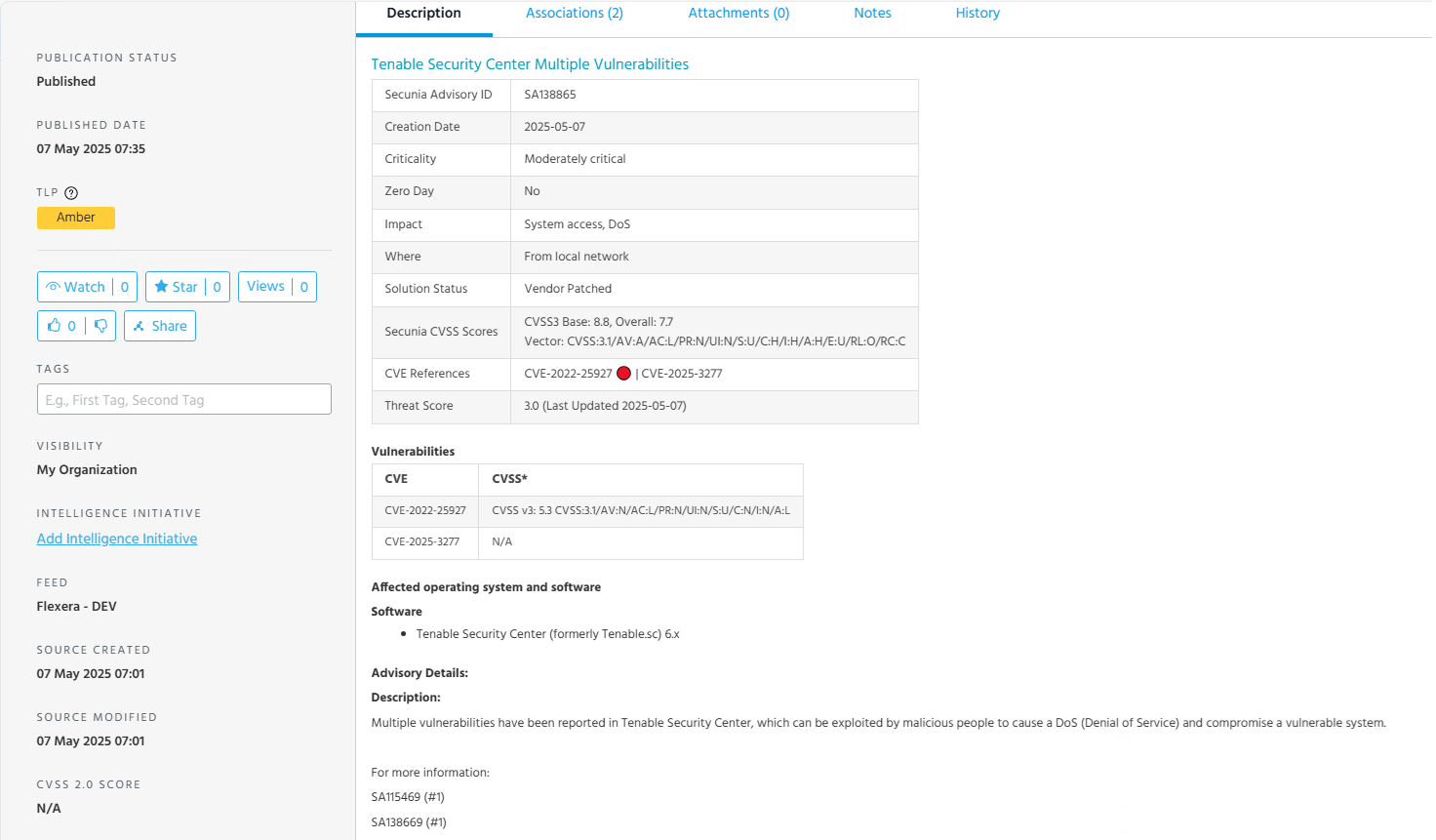
Task: Select Moderately critical criticality value
Action: tap(575, 159)
